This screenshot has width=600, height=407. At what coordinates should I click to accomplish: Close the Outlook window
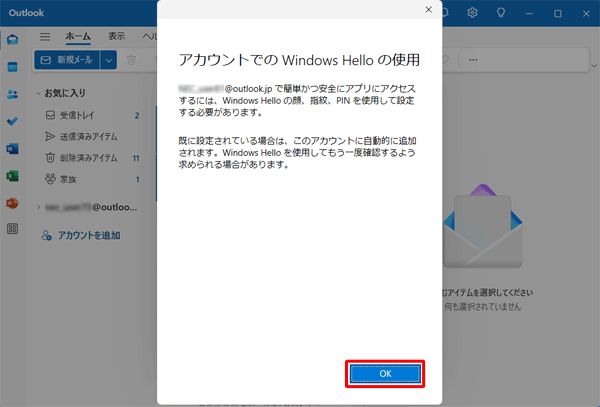click(586, 13)
